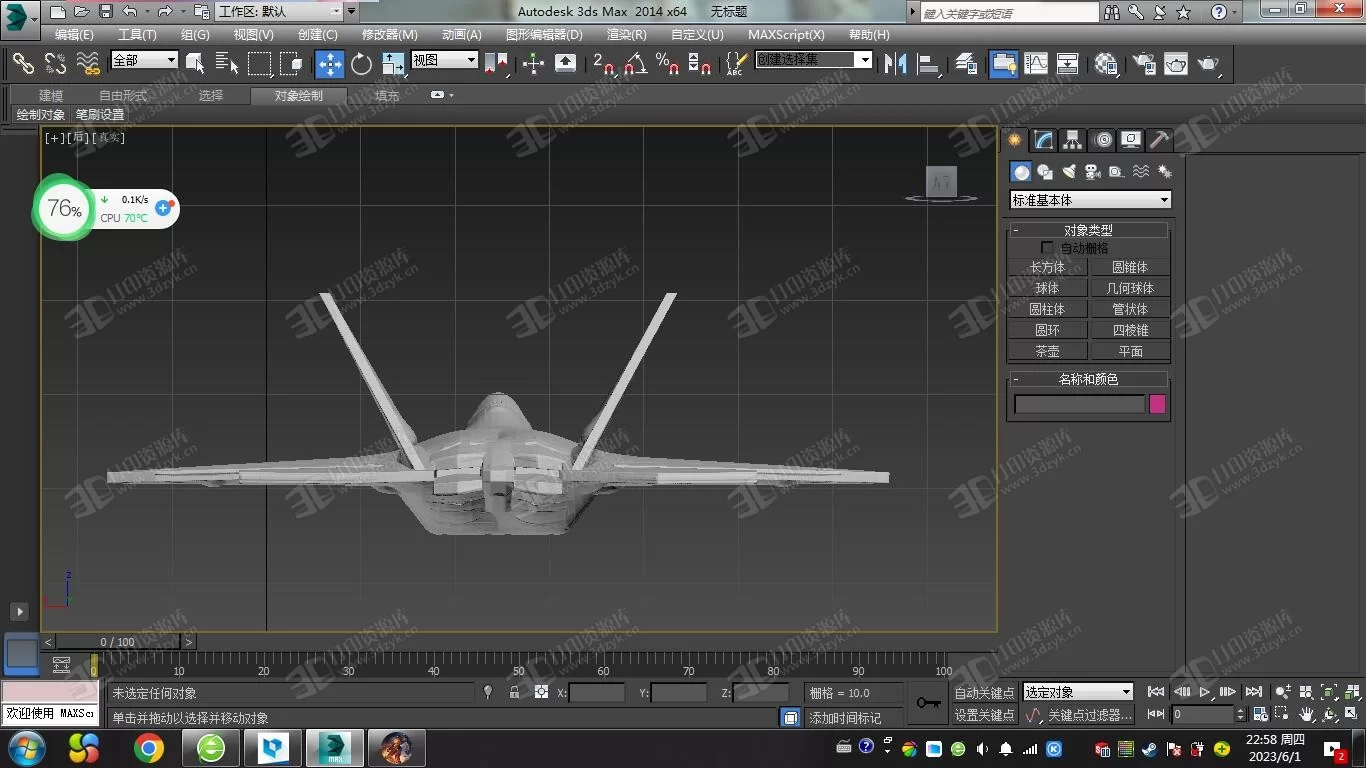Image resolution: width=1366 pixels, height=768 pixels.
Task: Open the selection filter dropdown 全部
Action: click(x=144, y=60)
